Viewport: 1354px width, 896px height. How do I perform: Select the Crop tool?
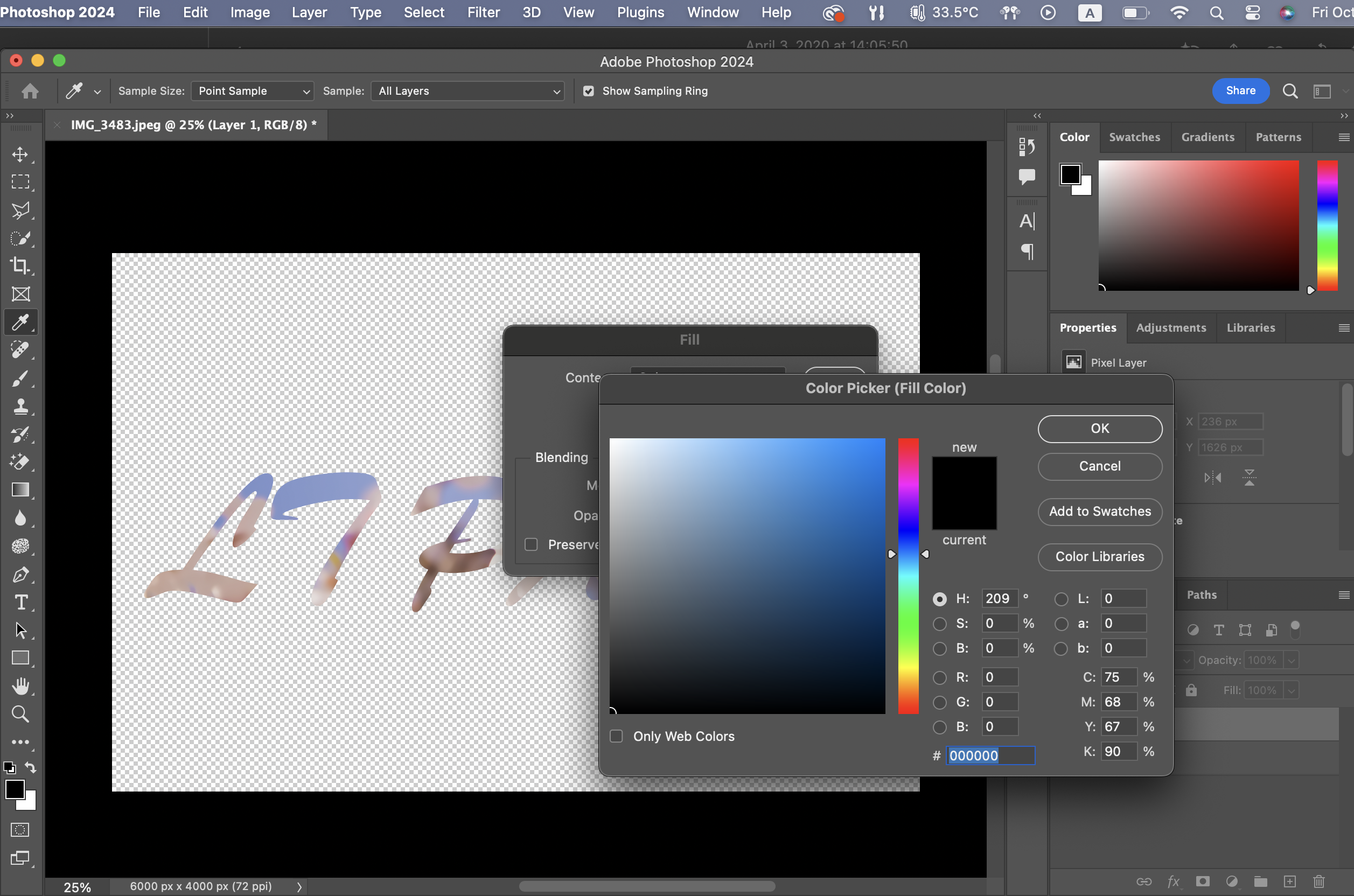[x=20, y=265]
